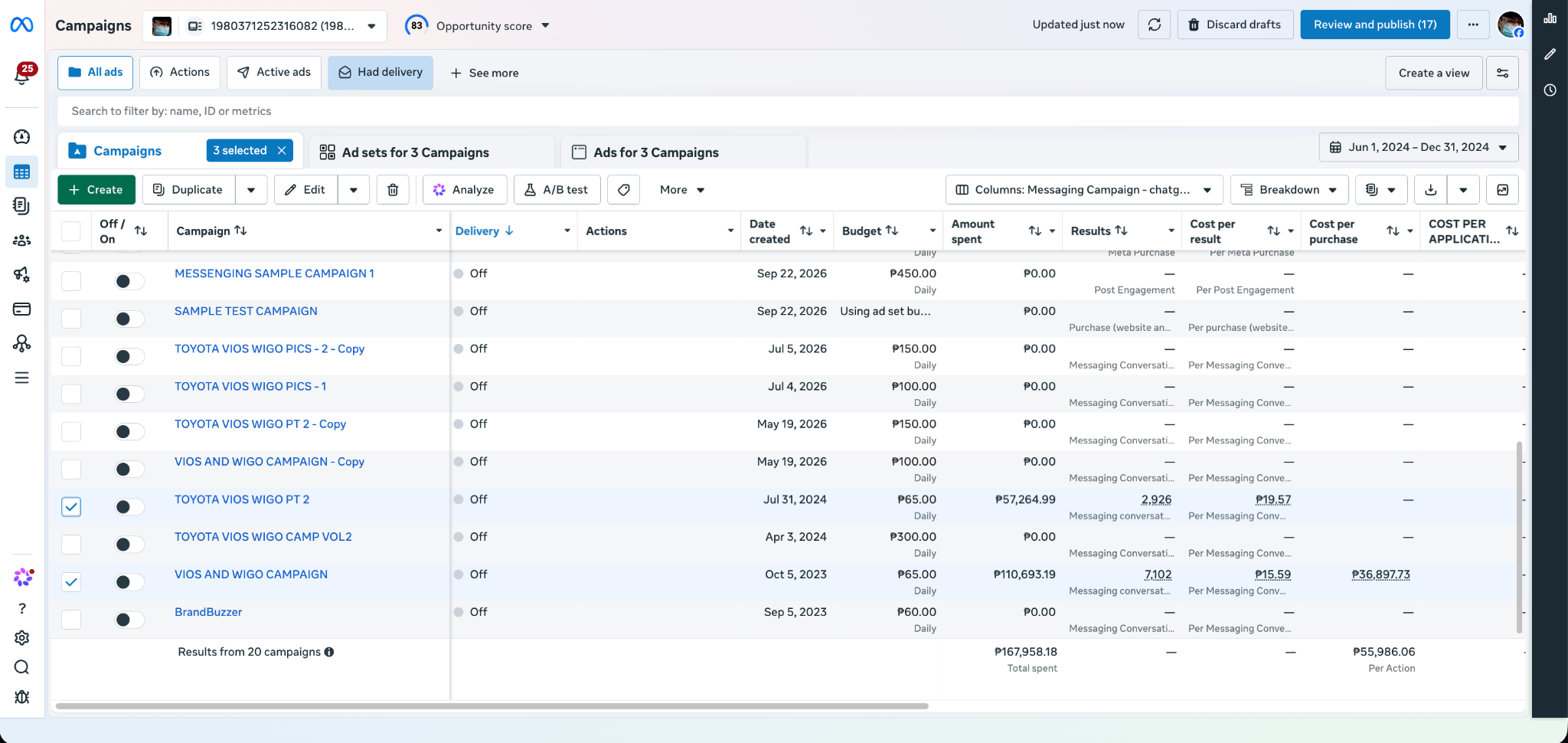Select the Had delivery view tab
This screenshot has width=1568, height=743.
tap(381, 73)
